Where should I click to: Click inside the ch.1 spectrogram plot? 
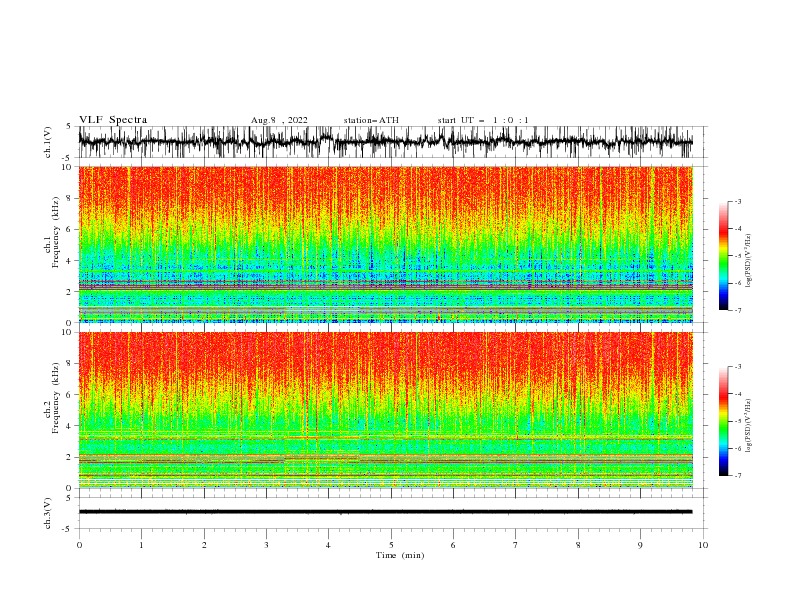(x=385, y=244)
